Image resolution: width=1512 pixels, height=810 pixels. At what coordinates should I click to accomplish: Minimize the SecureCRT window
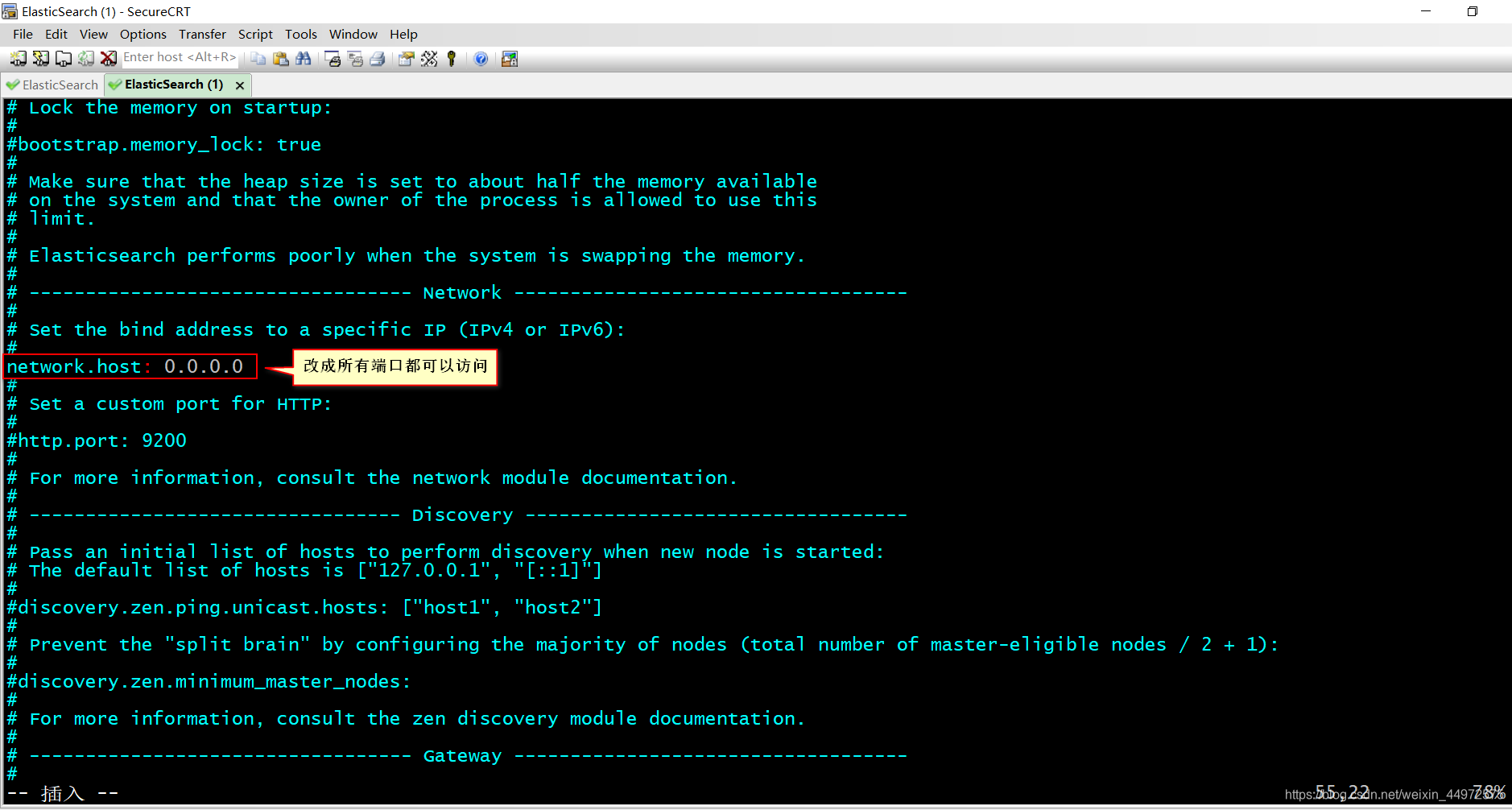(1426, 11)
